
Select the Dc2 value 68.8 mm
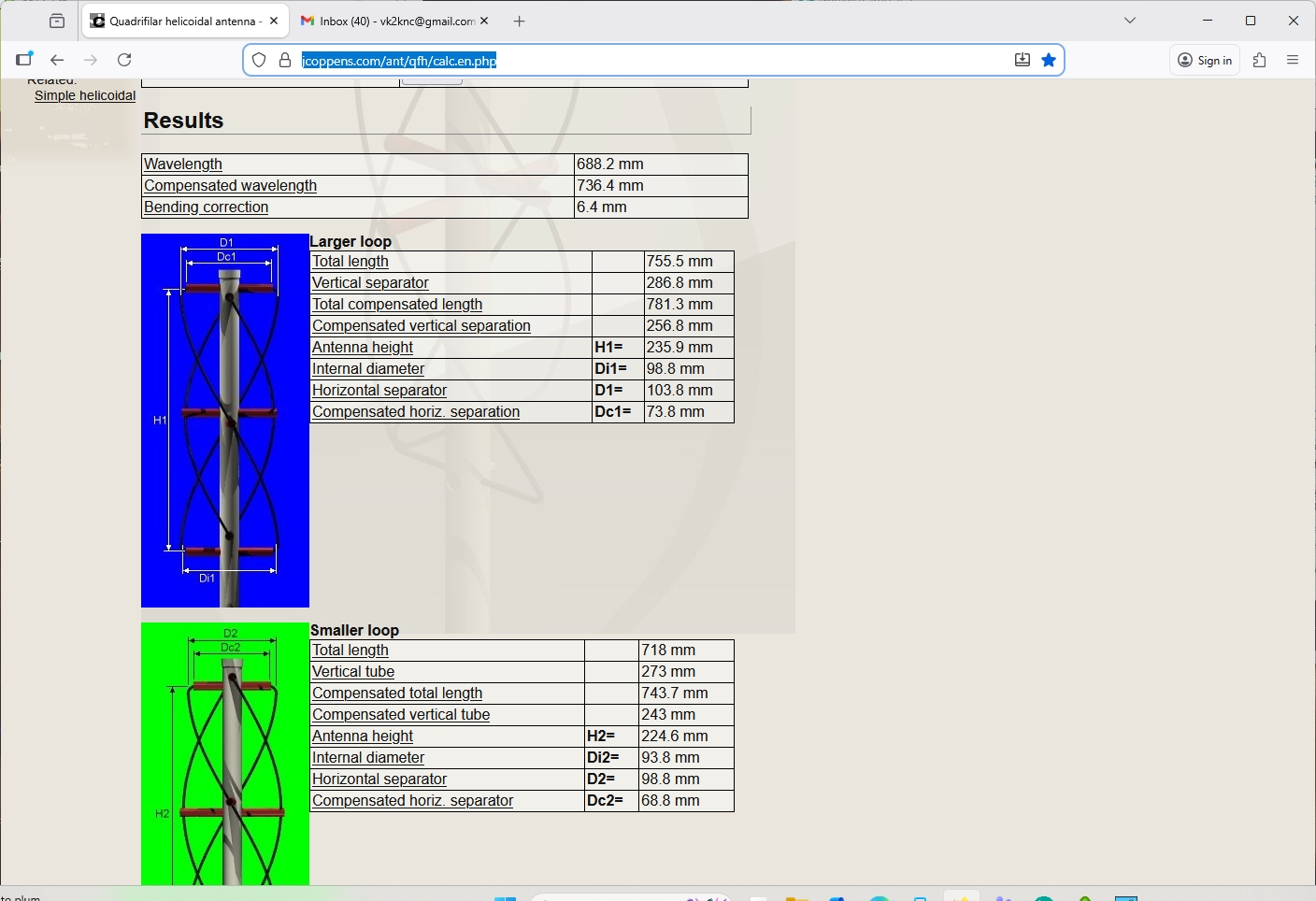tap(670, 800)
